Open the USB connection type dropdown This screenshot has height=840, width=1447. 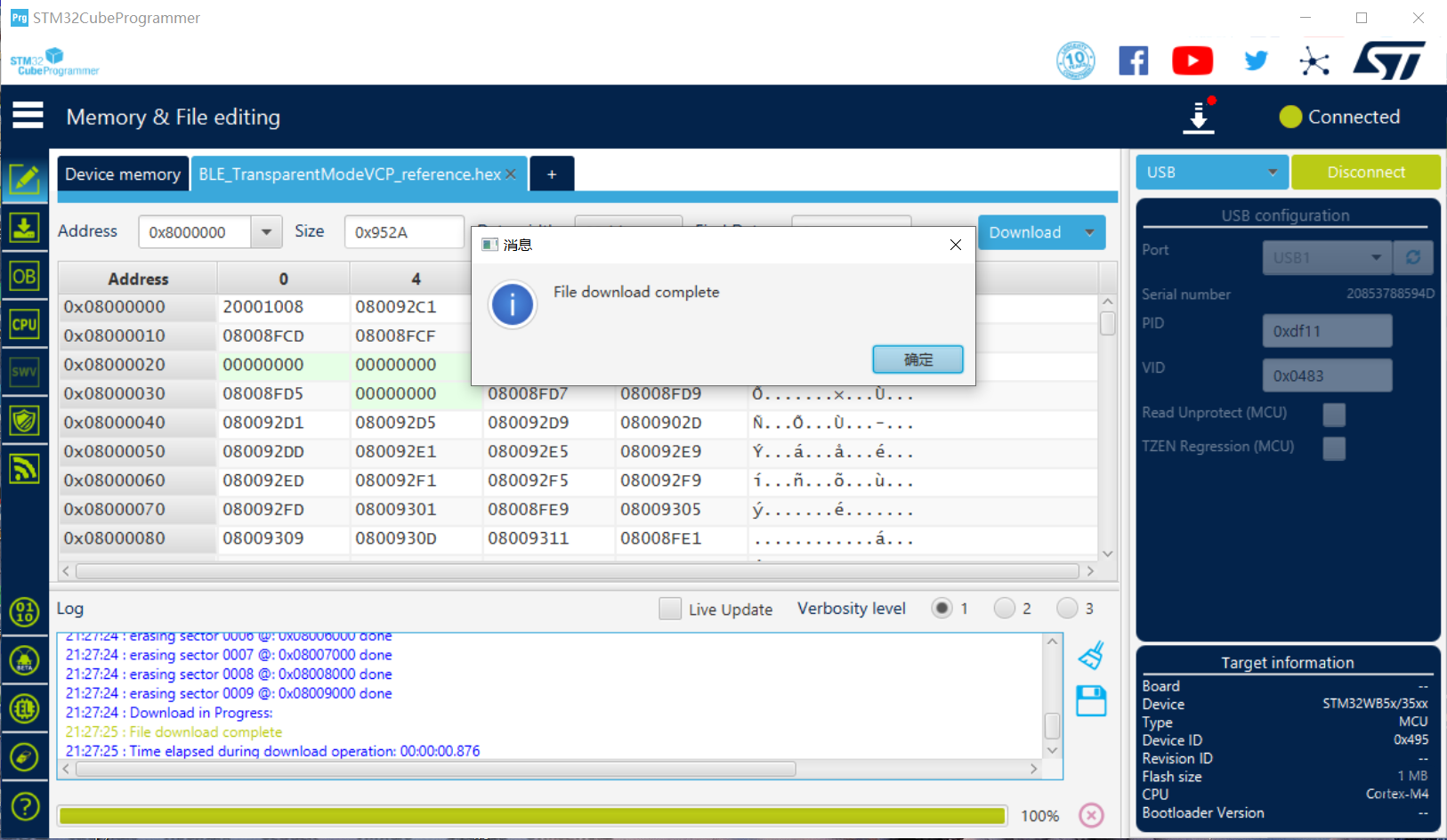[x=1212, y=172]
